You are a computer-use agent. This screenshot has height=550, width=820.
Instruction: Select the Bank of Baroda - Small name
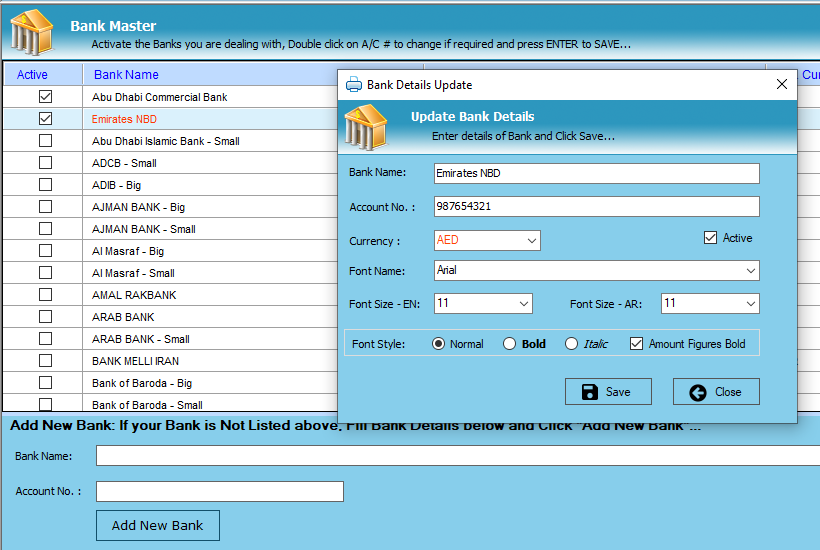[147, 405]
